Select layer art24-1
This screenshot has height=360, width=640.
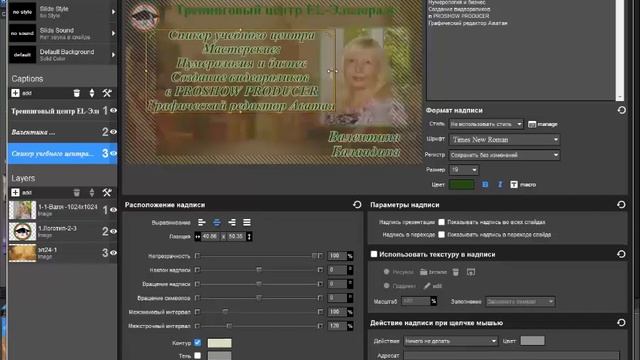pyautogui.click(x=62, y=253)
